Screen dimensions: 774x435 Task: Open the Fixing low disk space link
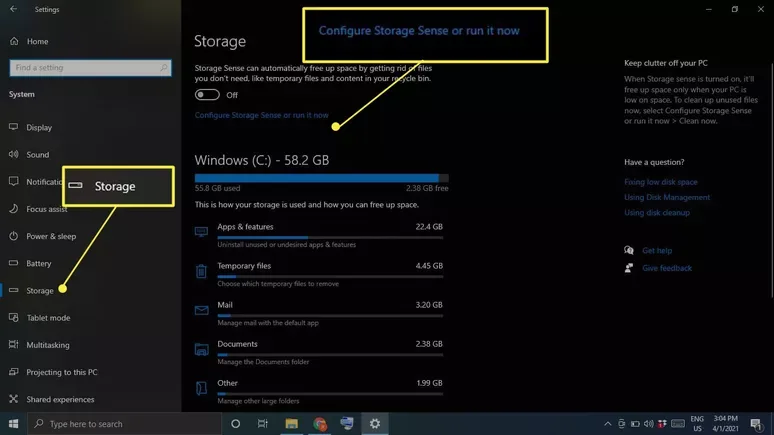pyautogui.click(x=660, y=182)
